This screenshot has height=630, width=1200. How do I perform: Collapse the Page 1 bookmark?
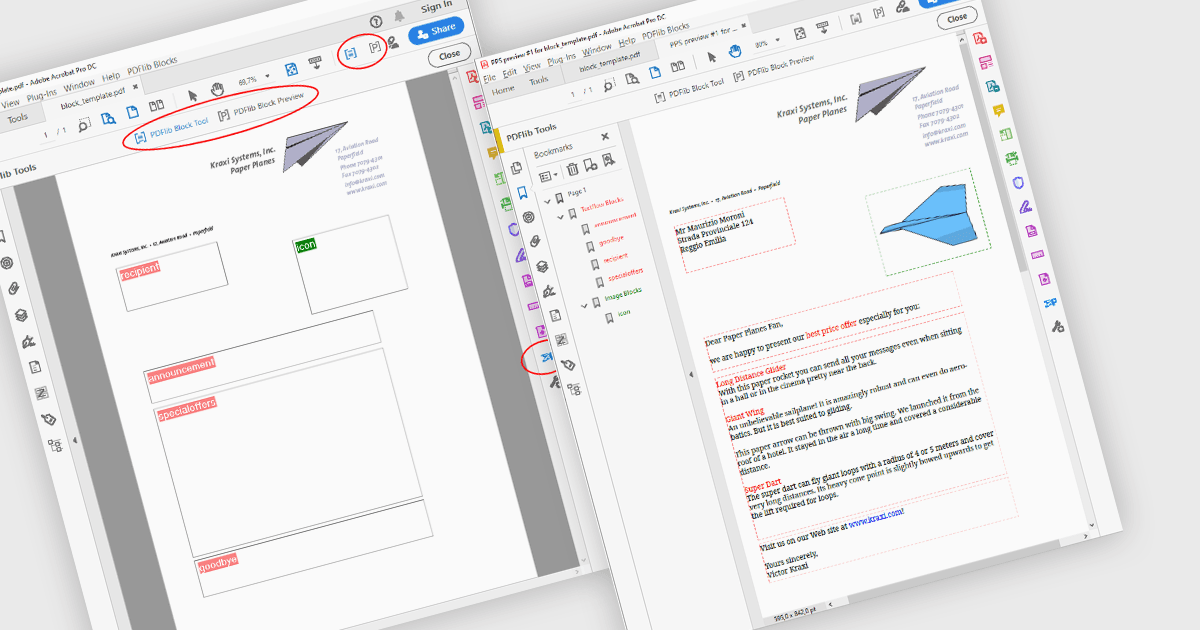[548, 200]
